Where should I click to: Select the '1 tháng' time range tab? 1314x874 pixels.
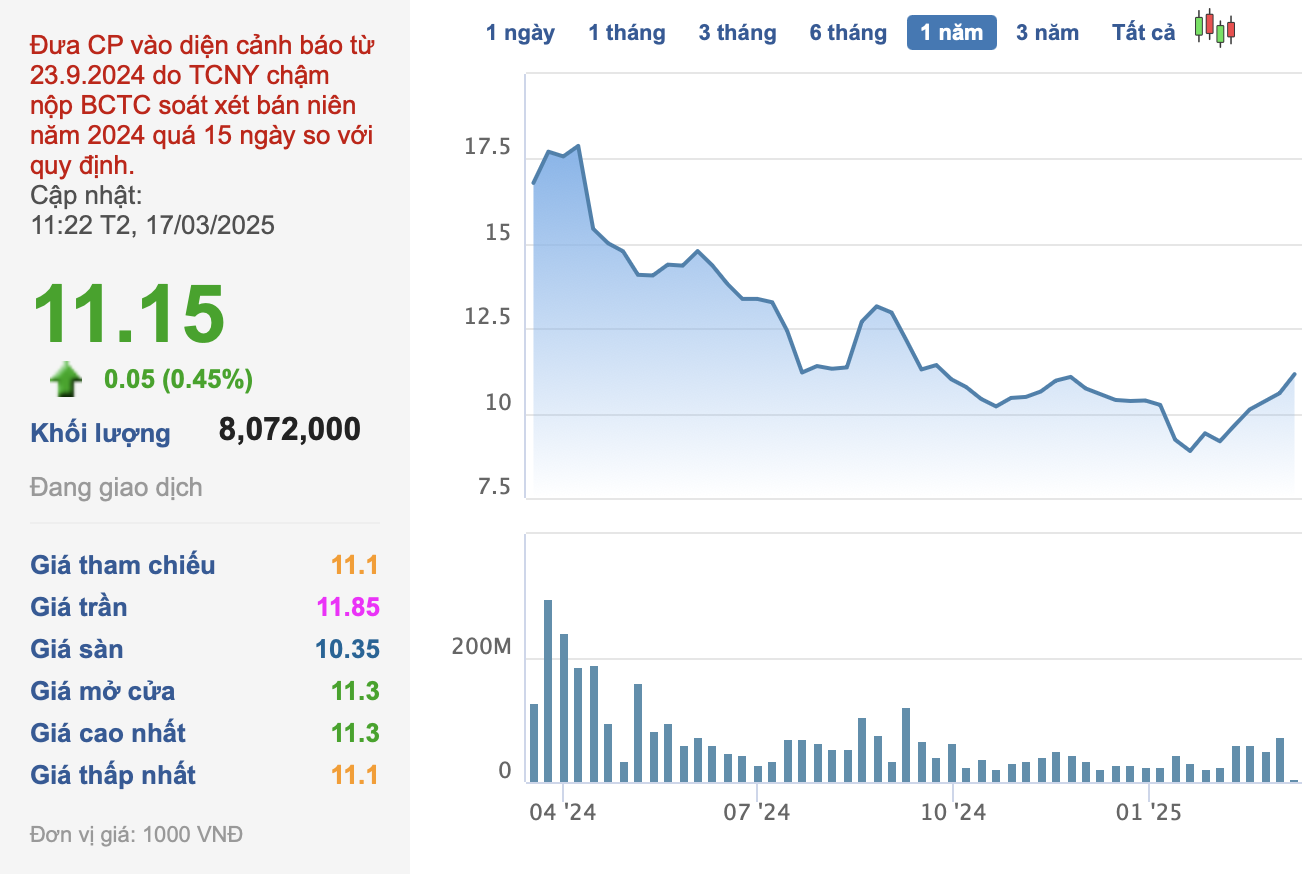(627, 33)
